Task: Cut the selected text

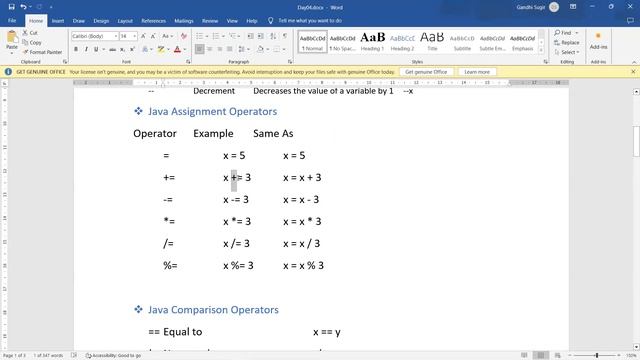Action: pos(30,33)
